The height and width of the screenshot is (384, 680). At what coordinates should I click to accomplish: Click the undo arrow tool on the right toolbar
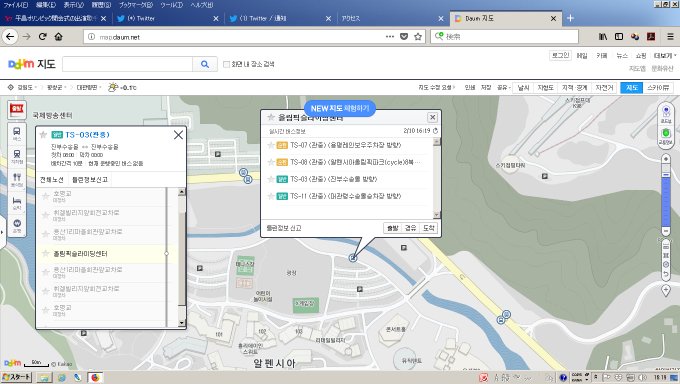click(666, 274)
